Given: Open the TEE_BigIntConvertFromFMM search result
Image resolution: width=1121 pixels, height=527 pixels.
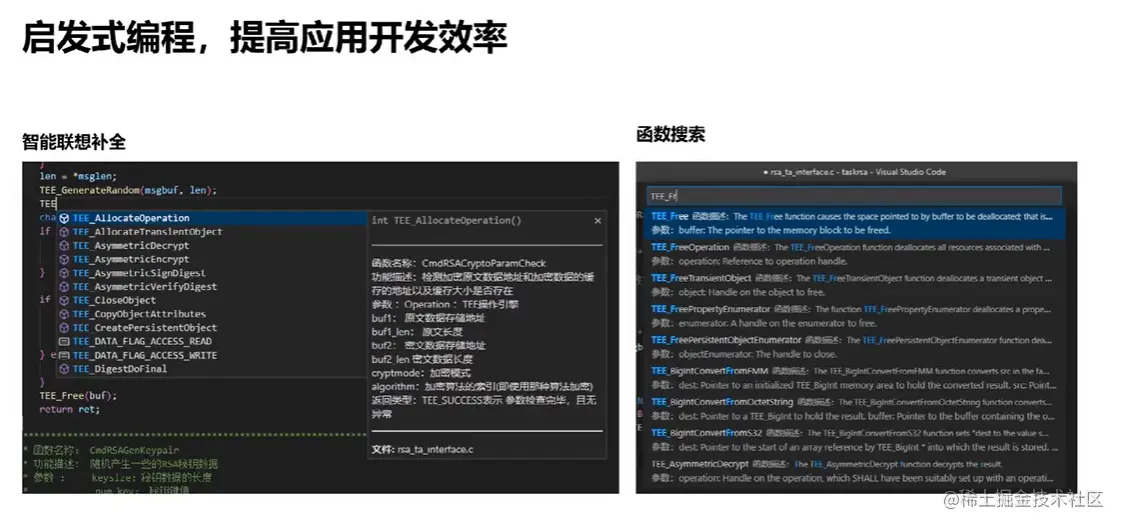Looking at the screenshot, I should point(856,378).
